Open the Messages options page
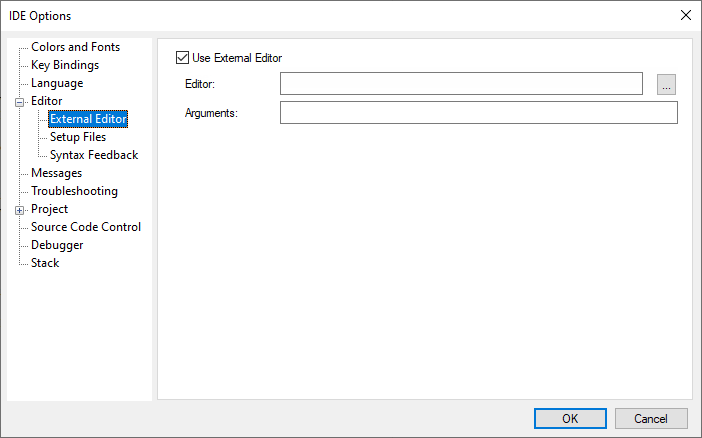The width and height of the screenshot is (702, 438). [x=56, y=173]
